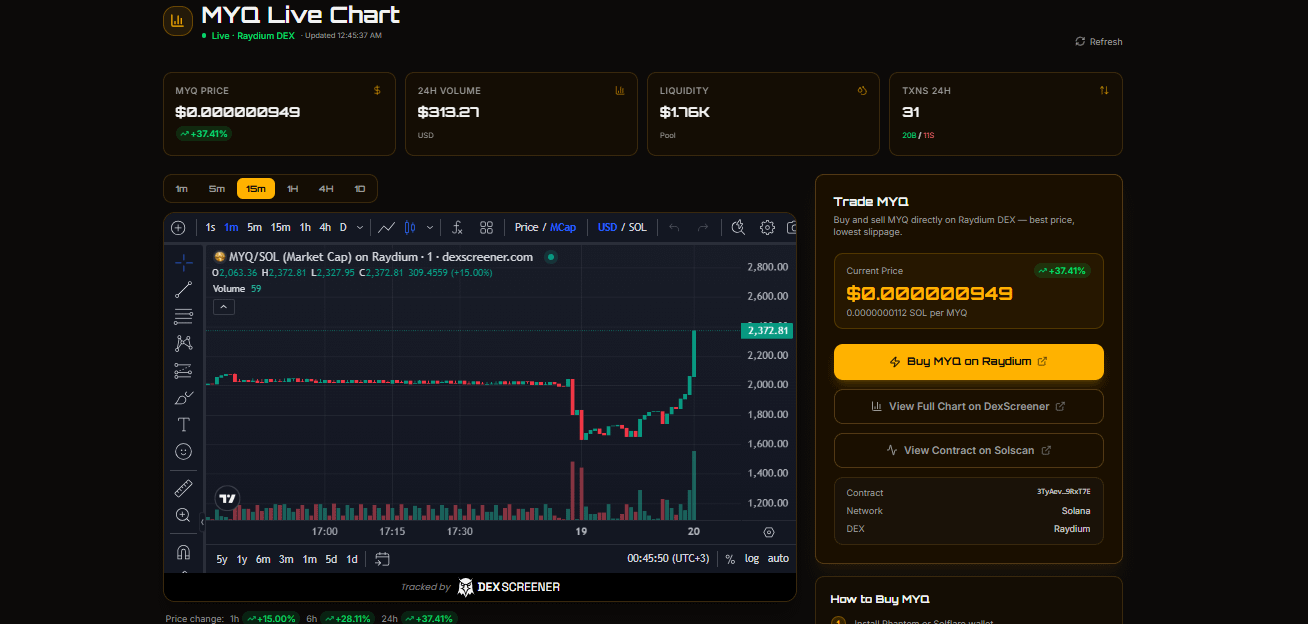Screen dimensions: 1308x624
Task: Switch to line chart style icon
Action: 386,227
